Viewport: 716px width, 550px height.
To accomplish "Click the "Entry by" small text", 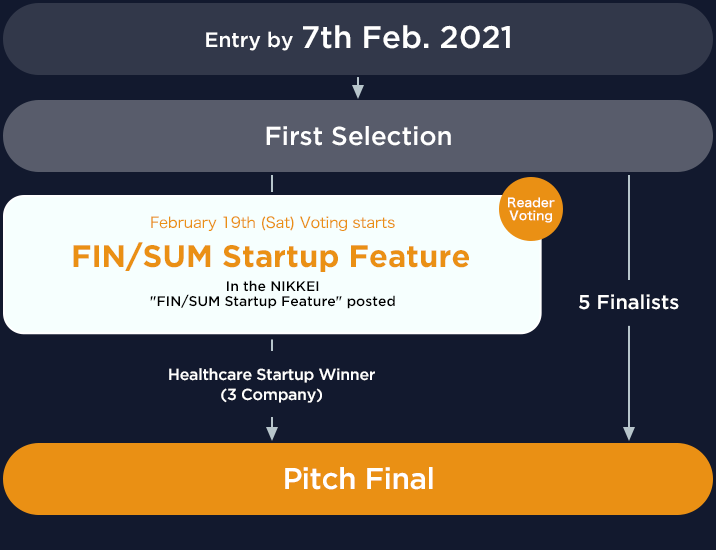I will click(249, 40).
